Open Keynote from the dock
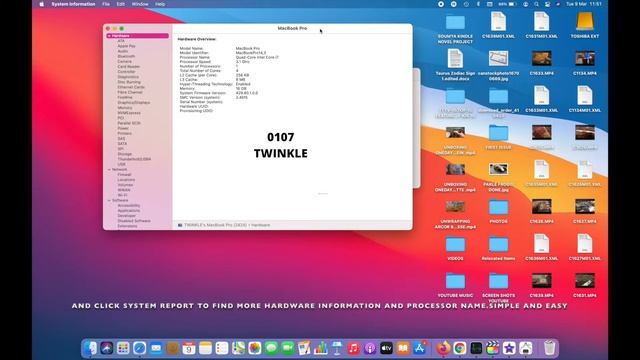 (337, 348)
